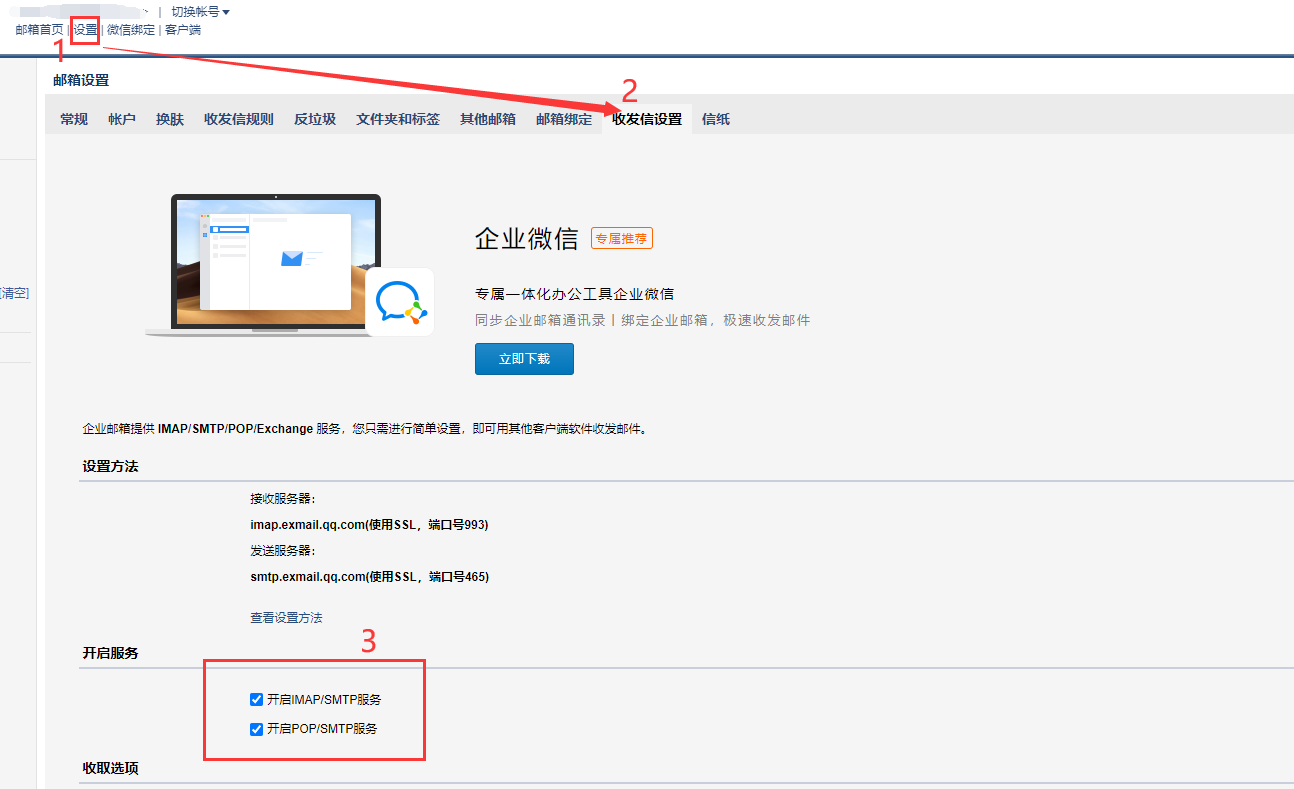Click the 清空 link in sidebar

point(15,293)
